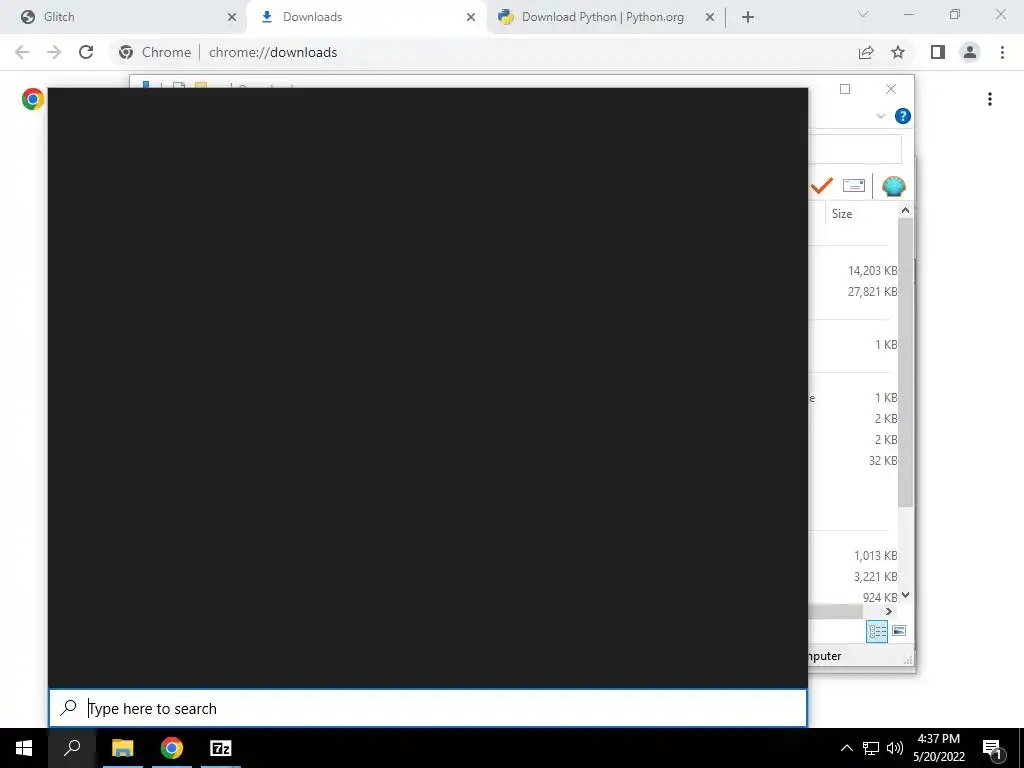Open the taskbar clock showing 4:37 PM
The height and width of the screenshot is (768, 1024).
point(938,748)
